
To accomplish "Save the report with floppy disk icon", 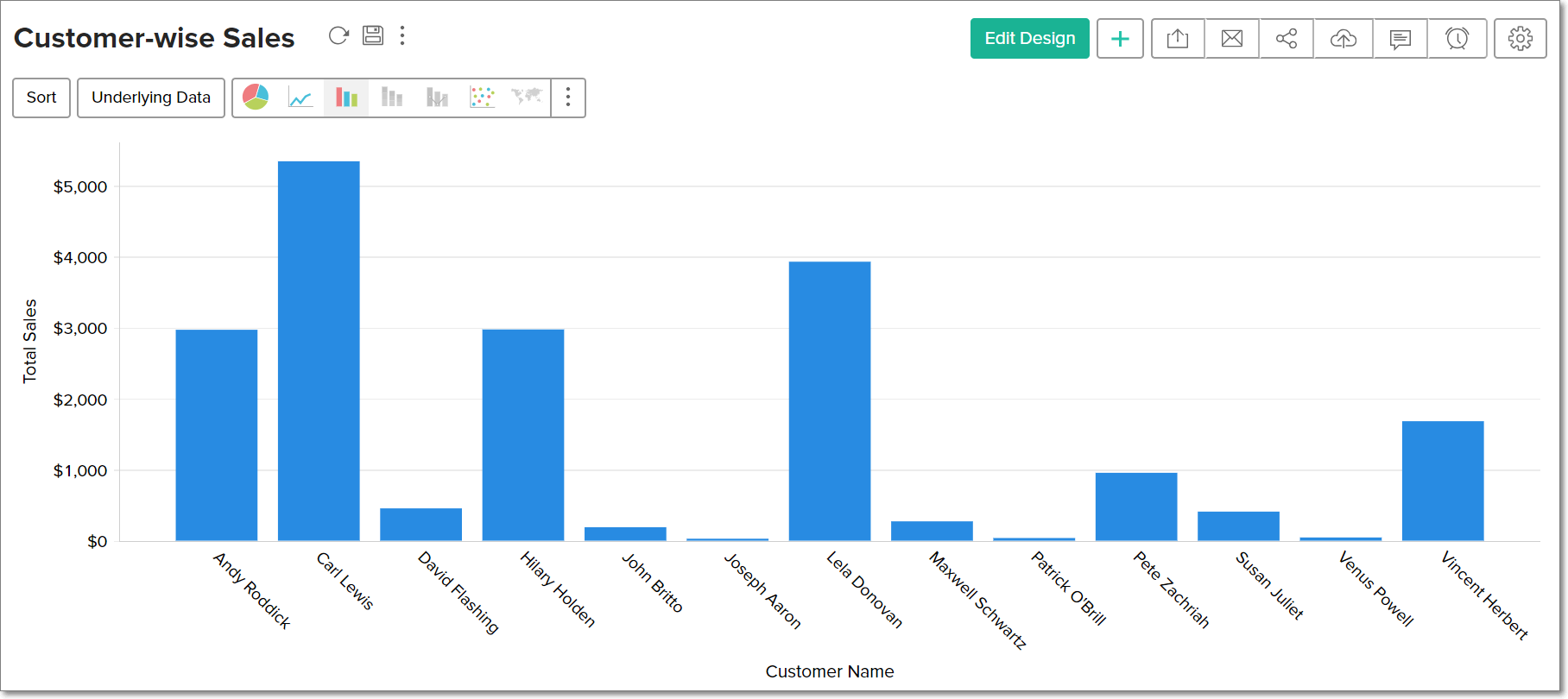I will tap(373, 35).
